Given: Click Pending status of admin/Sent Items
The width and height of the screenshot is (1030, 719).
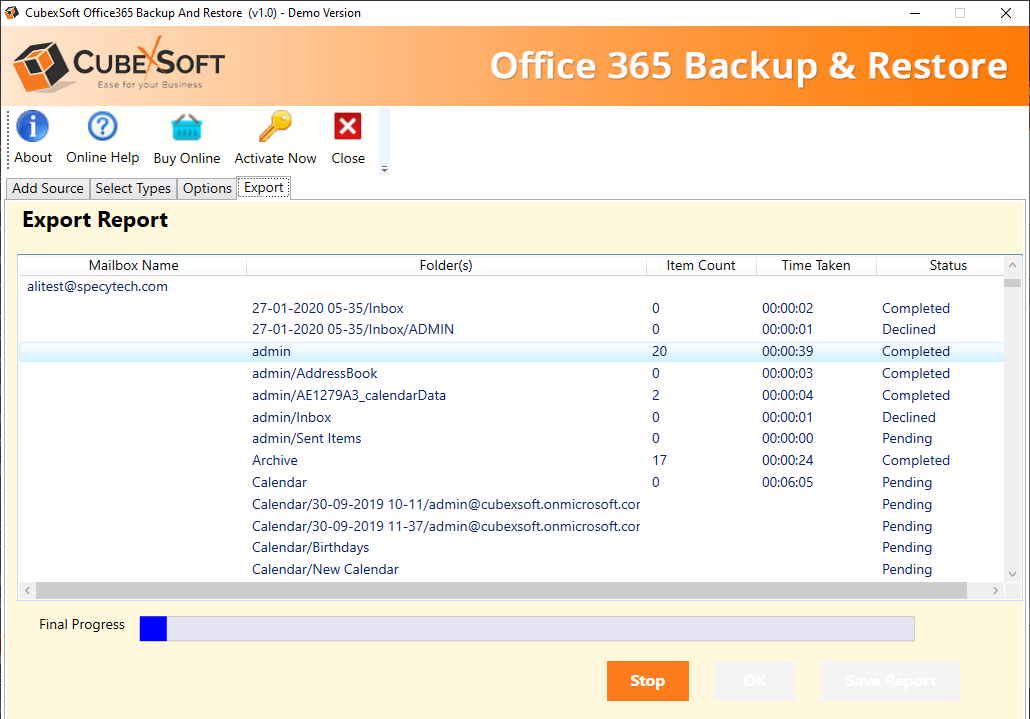Looking at the screenshot, I should (907, 438).
